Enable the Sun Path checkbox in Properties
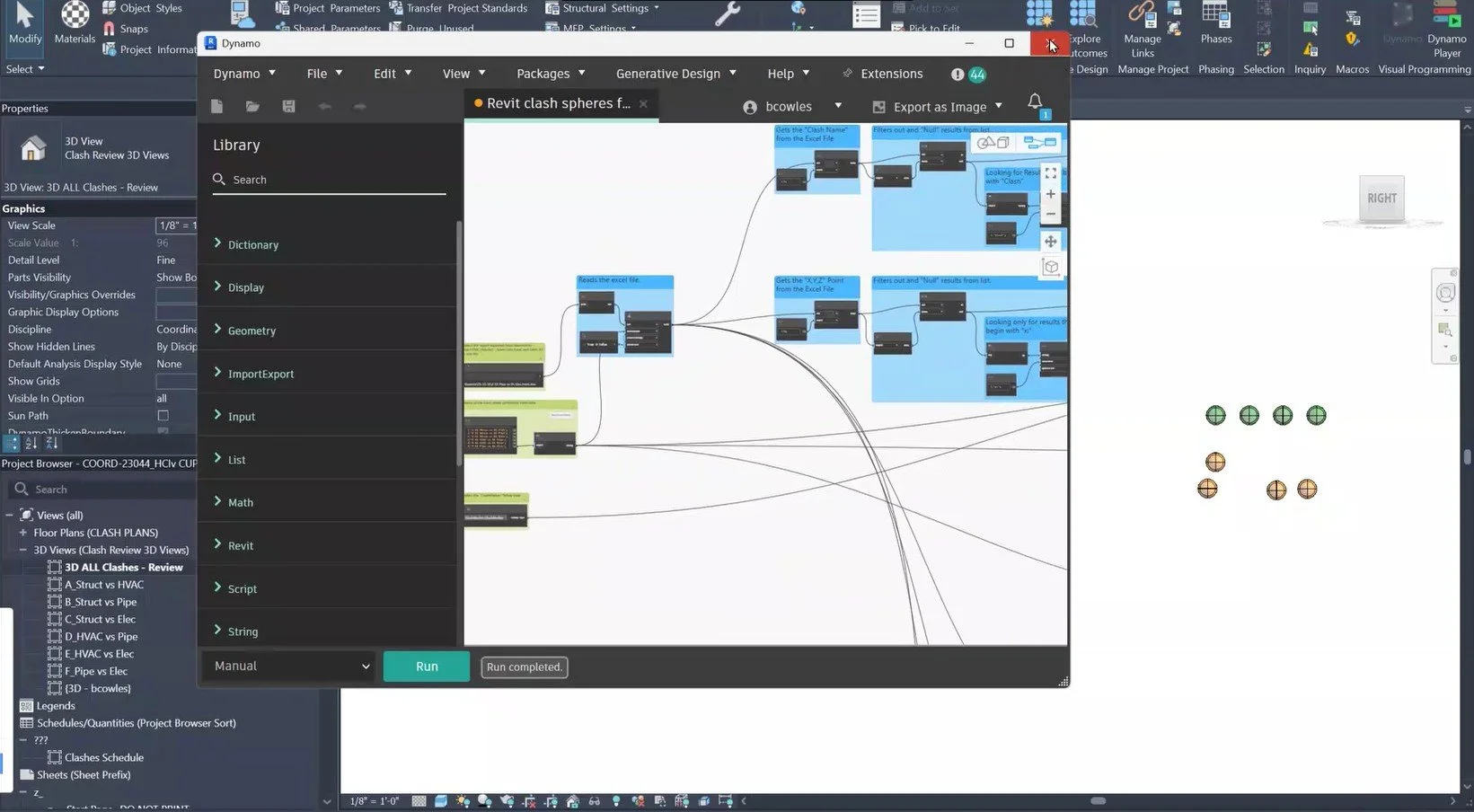Viewport: 1474px width, 812px height. point(163,415)
